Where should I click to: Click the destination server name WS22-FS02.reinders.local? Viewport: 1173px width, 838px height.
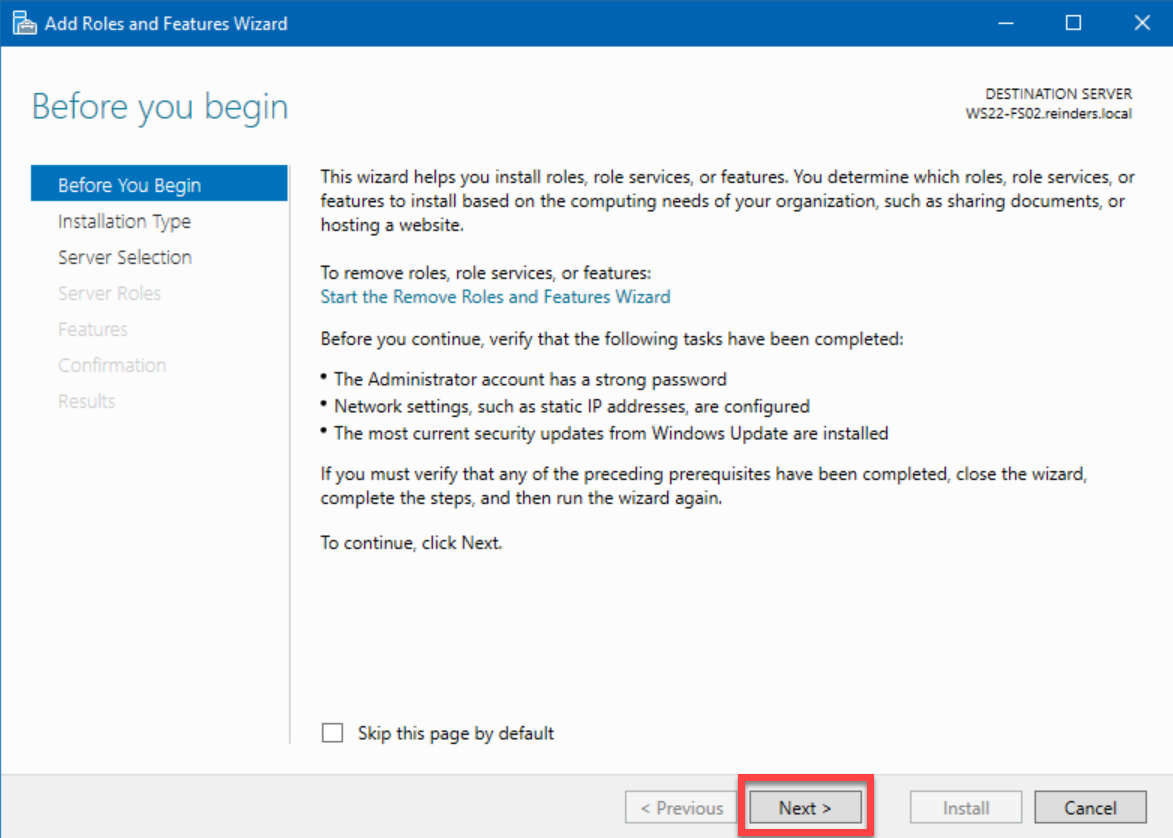1049,112
